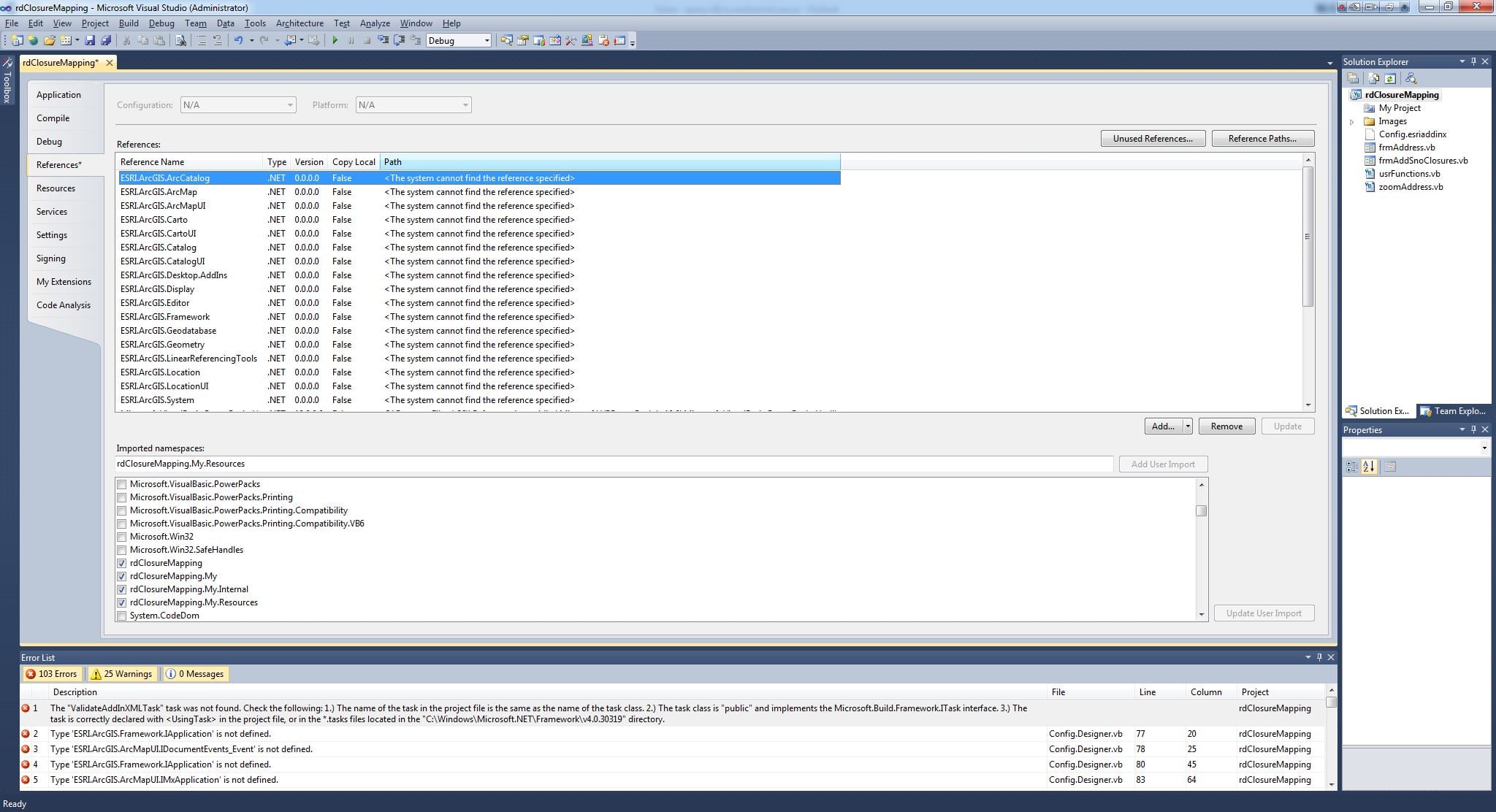Select frmAddSnoClosures.vb in Solution Explorer
1496x812 pixels.
click(x=1423, y=161)
